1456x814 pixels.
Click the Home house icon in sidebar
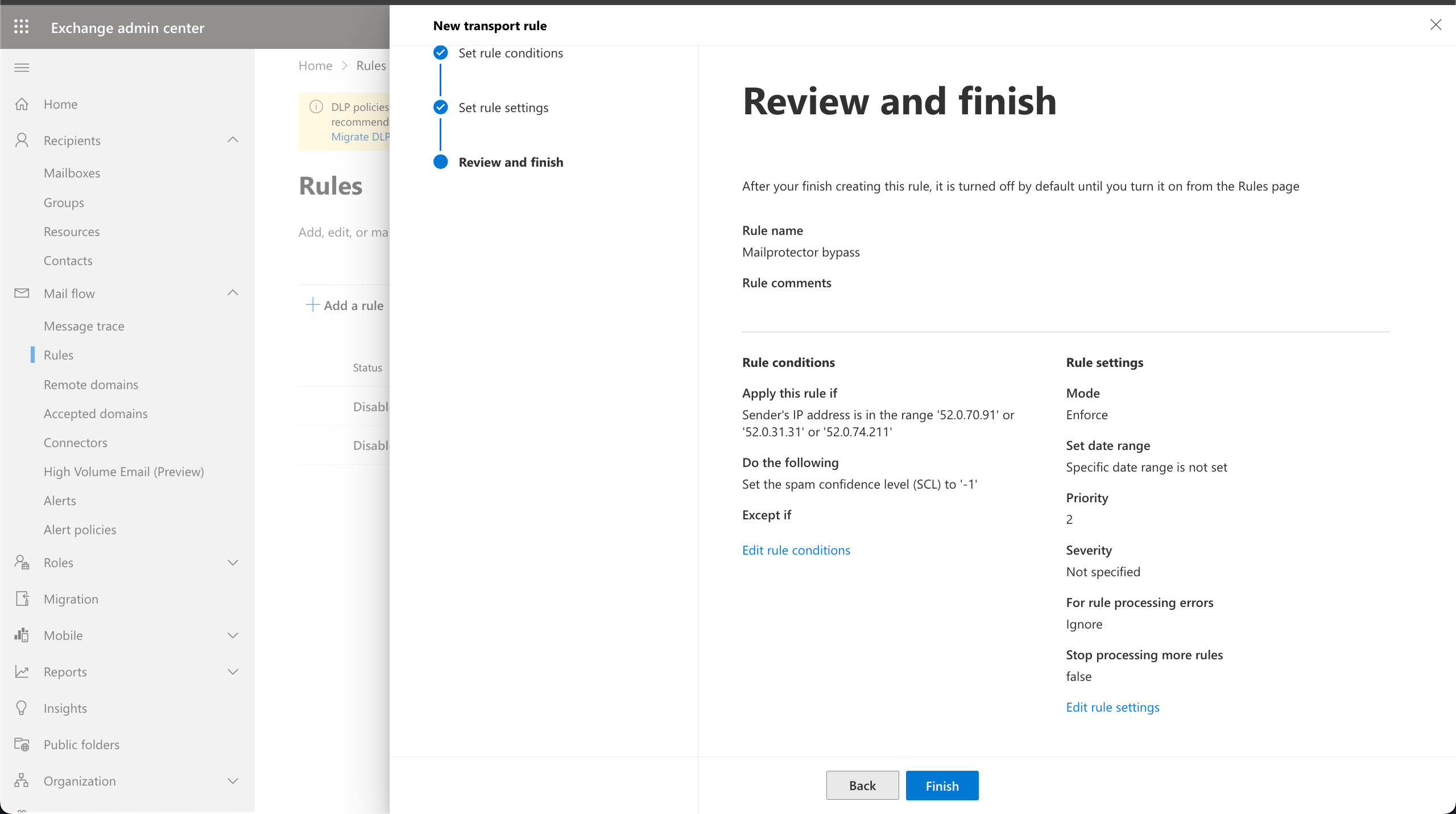point(22,104)
